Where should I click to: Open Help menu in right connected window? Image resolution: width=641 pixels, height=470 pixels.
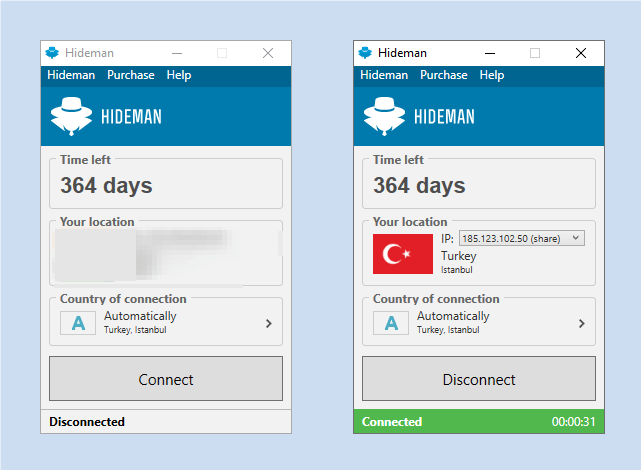(492, 75)
